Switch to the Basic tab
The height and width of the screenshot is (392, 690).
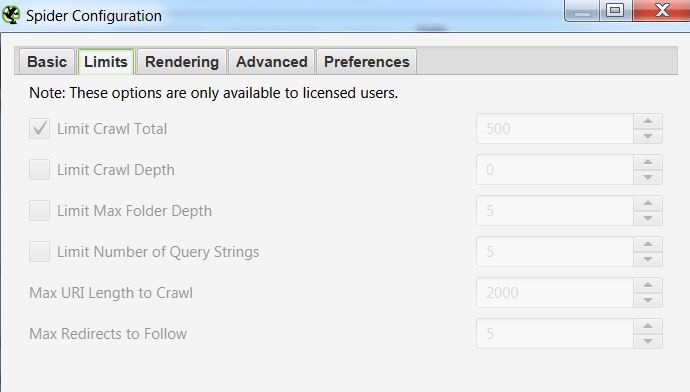[x=47, y=62]
